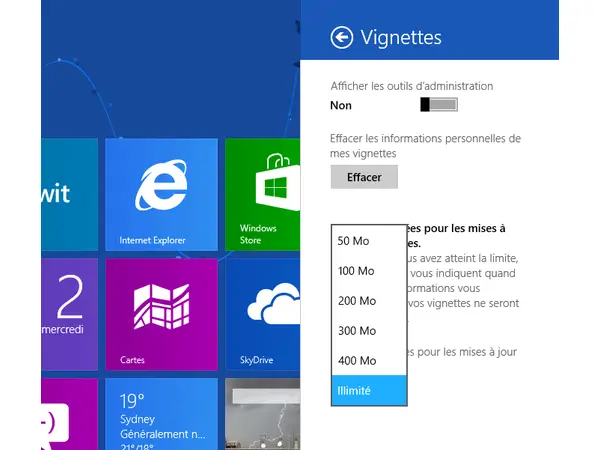The image size is (600, 450).
Task: Select 50 Mo from data limit list
Action: click(369, 241)
